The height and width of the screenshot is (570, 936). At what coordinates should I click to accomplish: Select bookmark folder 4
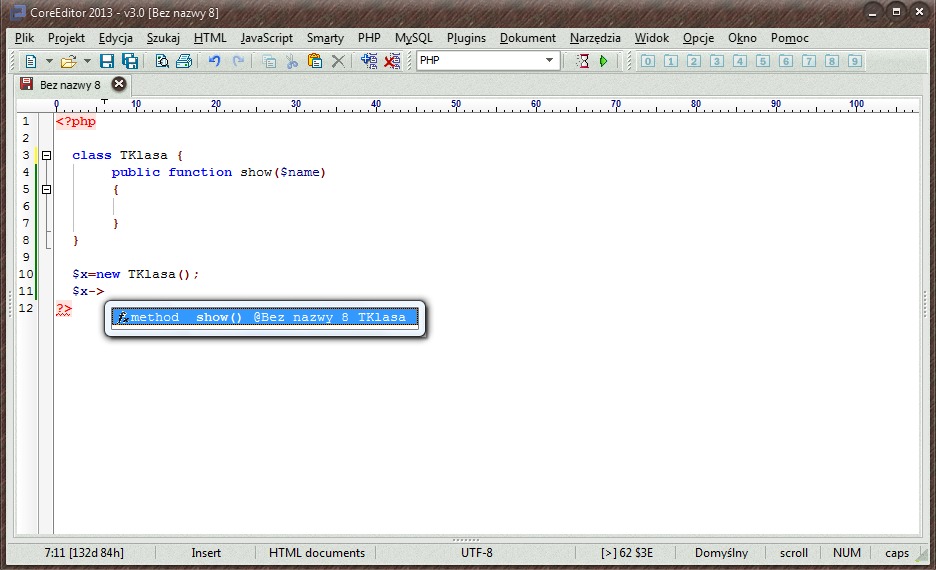[x=740, y=61]
